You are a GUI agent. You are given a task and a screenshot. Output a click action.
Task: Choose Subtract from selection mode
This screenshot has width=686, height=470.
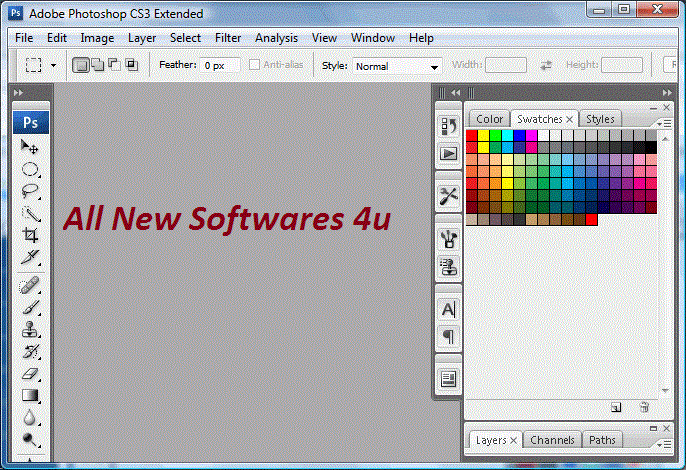(x=115, y=65)
